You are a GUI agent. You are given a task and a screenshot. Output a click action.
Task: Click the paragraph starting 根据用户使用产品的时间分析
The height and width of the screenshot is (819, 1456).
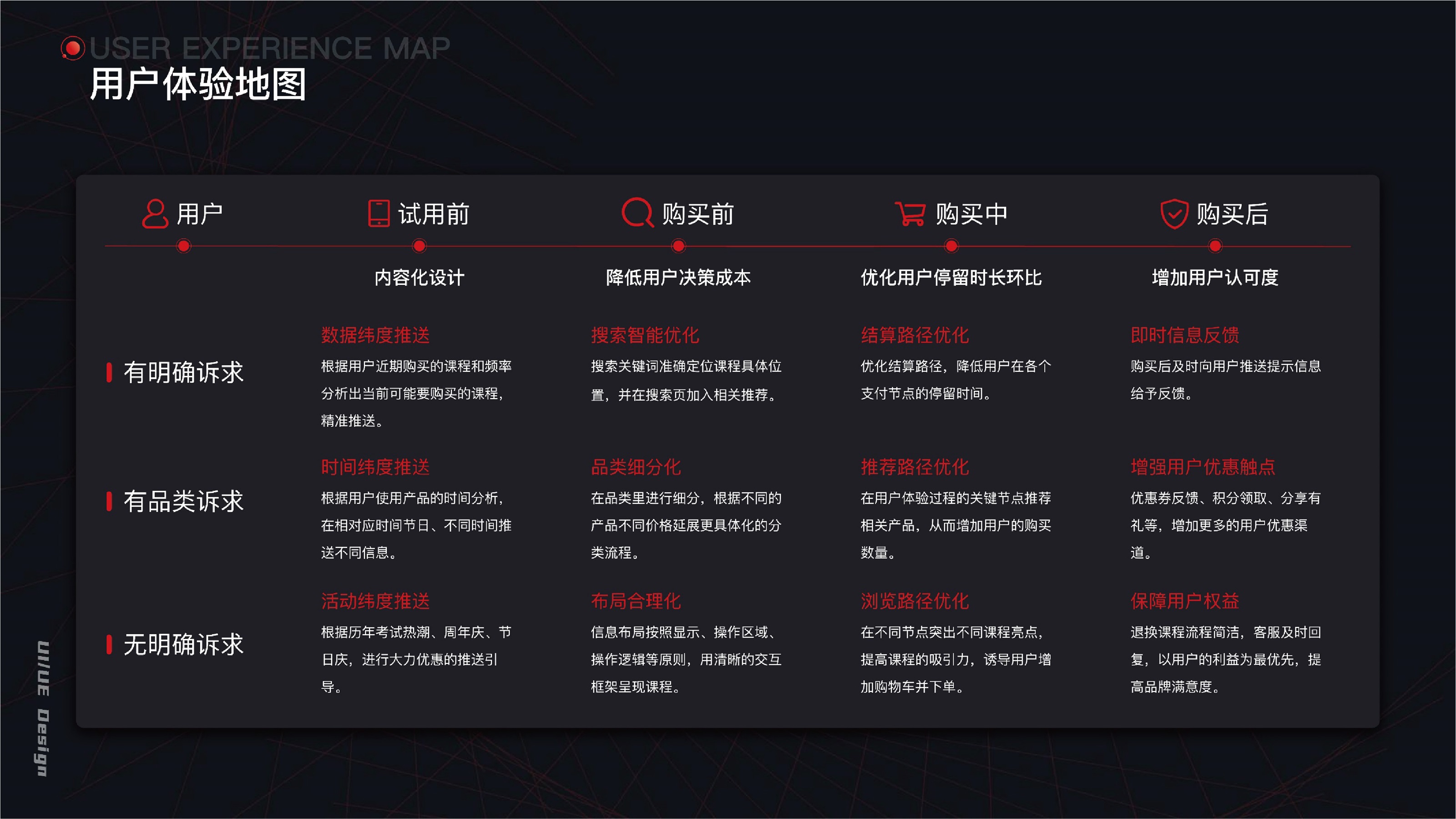pyautogui.click(x=417, y=526)
